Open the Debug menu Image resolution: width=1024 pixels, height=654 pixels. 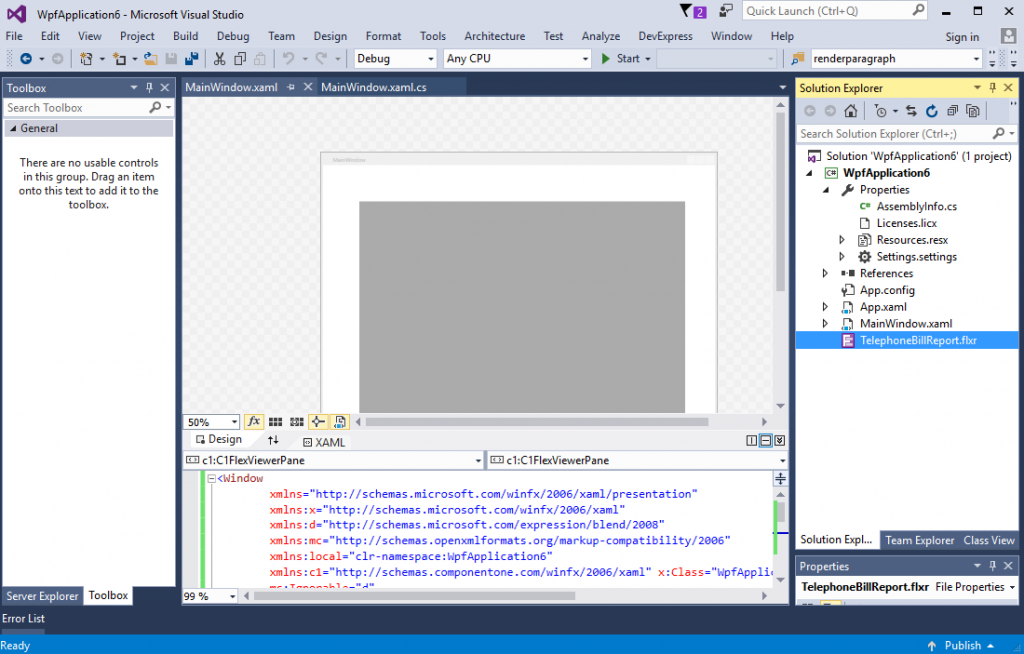tap(233, 37)
